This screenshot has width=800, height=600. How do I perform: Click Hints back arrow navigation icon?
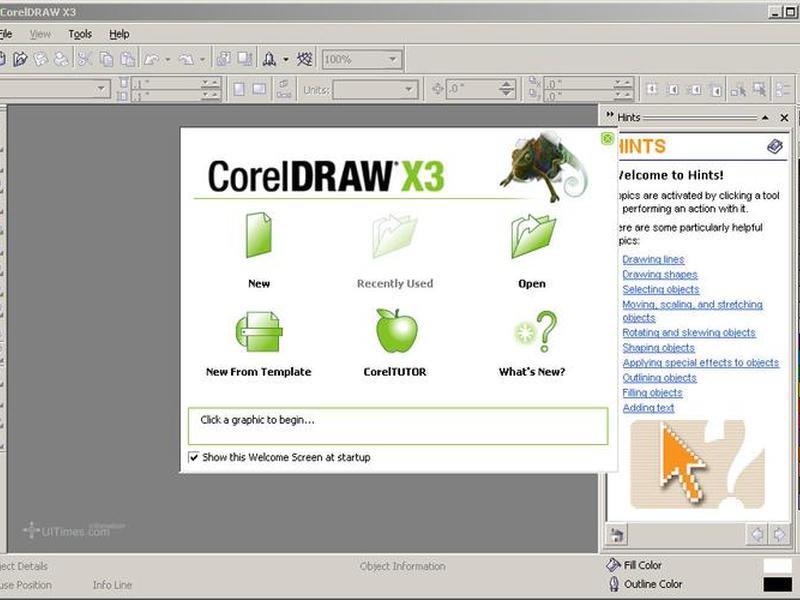click(757, 534)
